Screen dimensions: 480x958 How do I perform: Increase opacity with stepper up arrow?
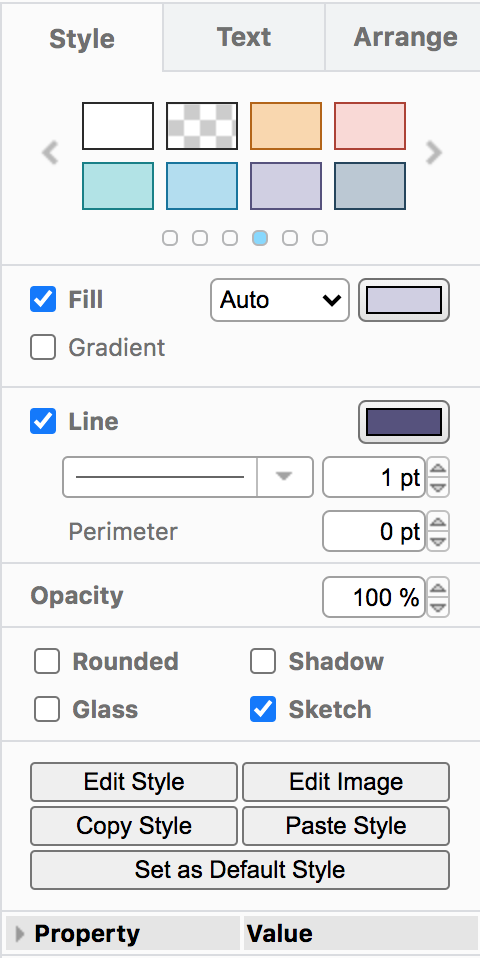pyautogui.click(x=438, y=589)
